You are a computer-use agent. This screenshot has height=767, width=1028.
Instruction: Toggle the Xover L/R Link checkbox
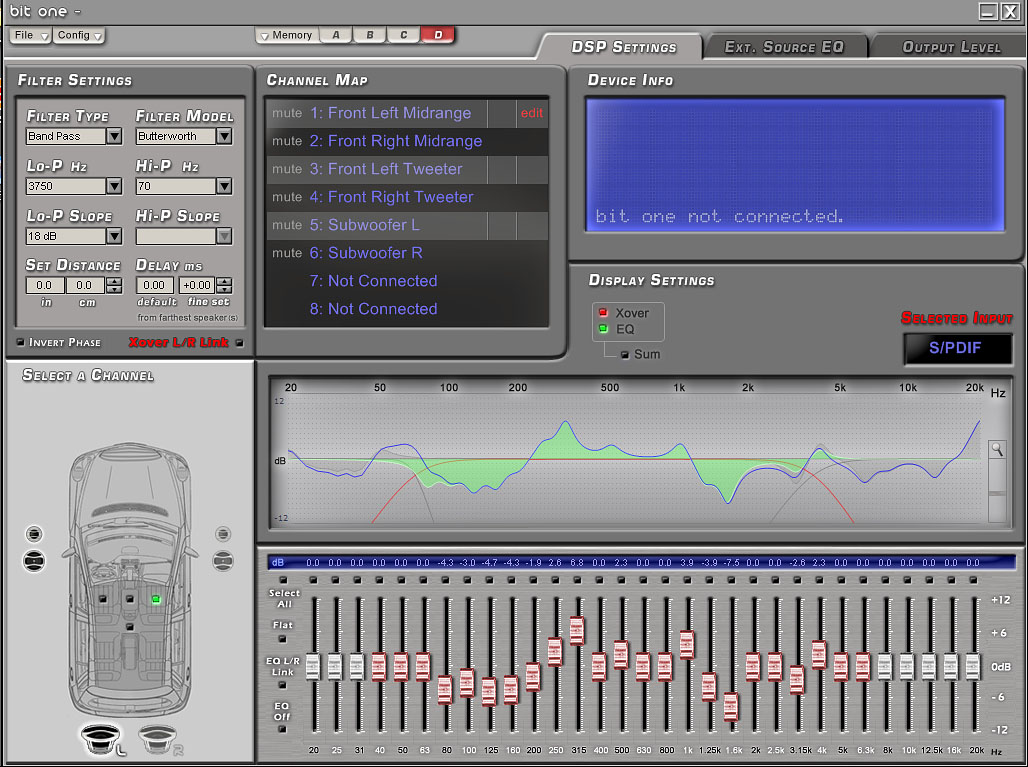click(239, 342)
